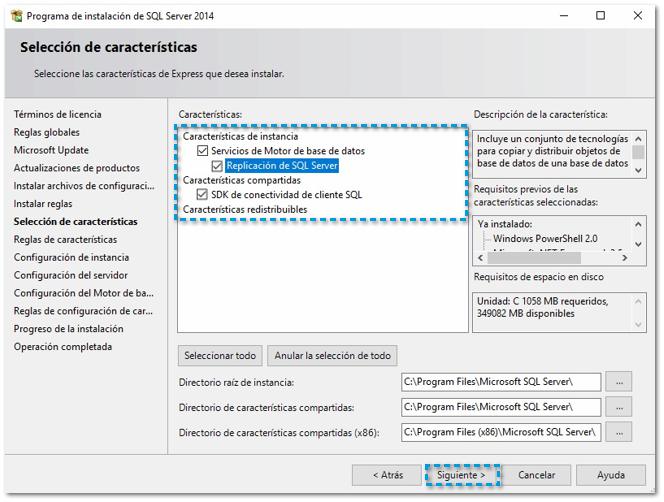664x502 pixels.
Task: Click the características compartidas (x86) path field
Action: 501,432
